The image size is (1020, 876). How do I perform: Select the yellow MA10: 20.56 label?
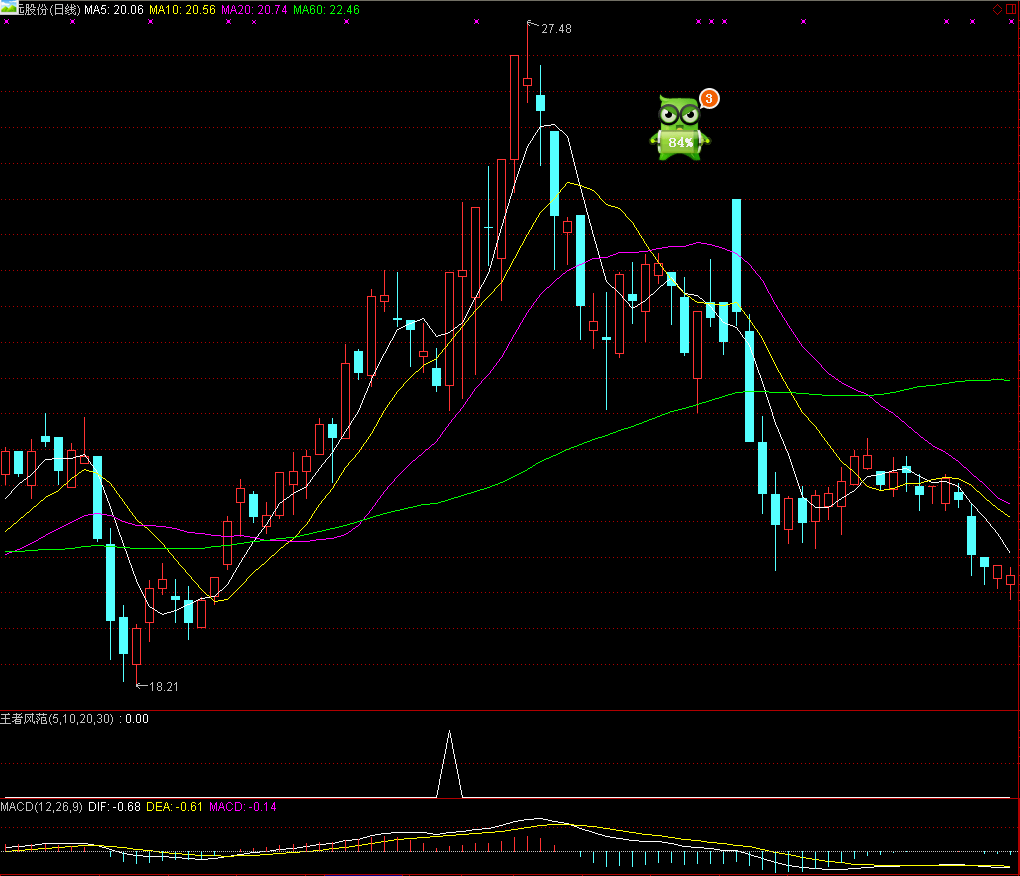click(x=181, y=9)
